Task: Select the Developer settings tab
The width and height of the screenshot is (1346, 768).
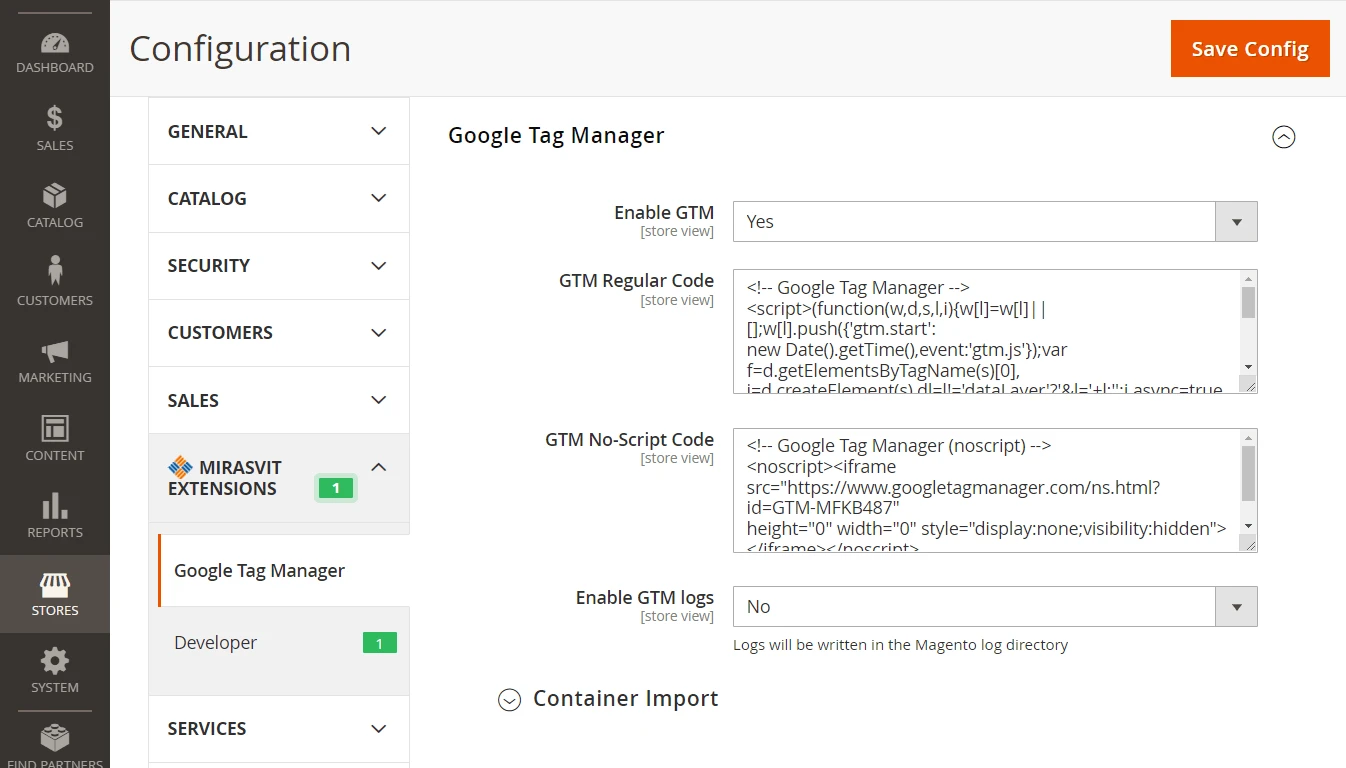Action: click(216, 643)
